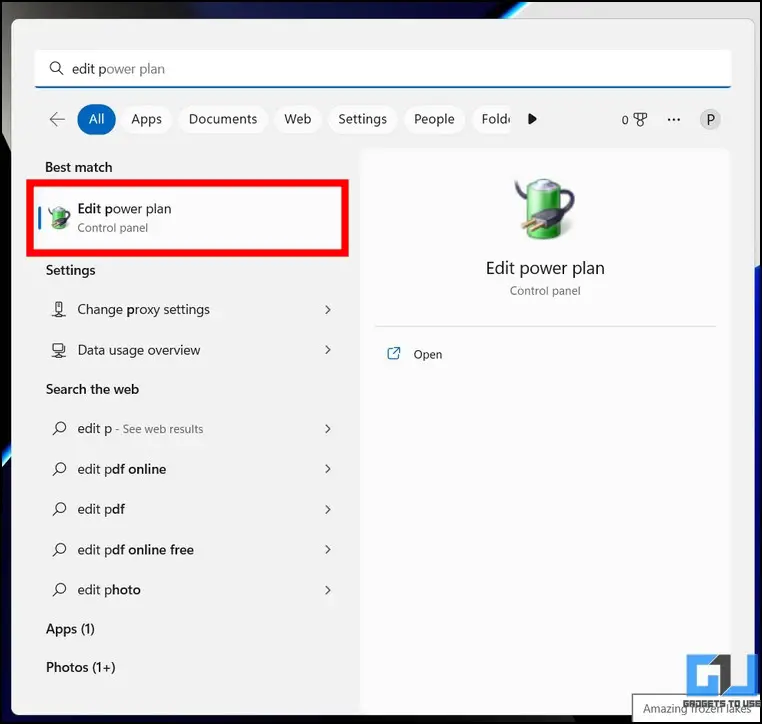
Task: Expand 'edit photo' suggestion chevron
Action: click(x=328, y=590)
